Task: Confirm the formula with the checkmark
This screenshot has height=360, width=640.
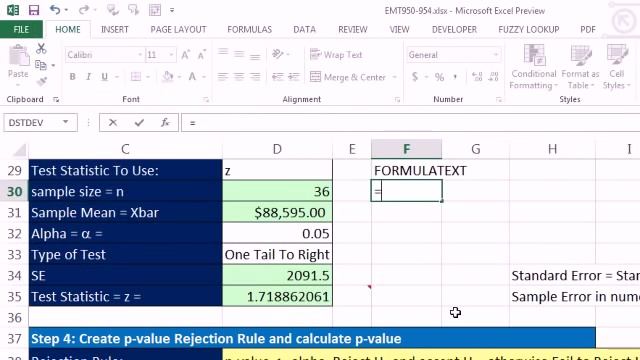Action: coord(139,122)
